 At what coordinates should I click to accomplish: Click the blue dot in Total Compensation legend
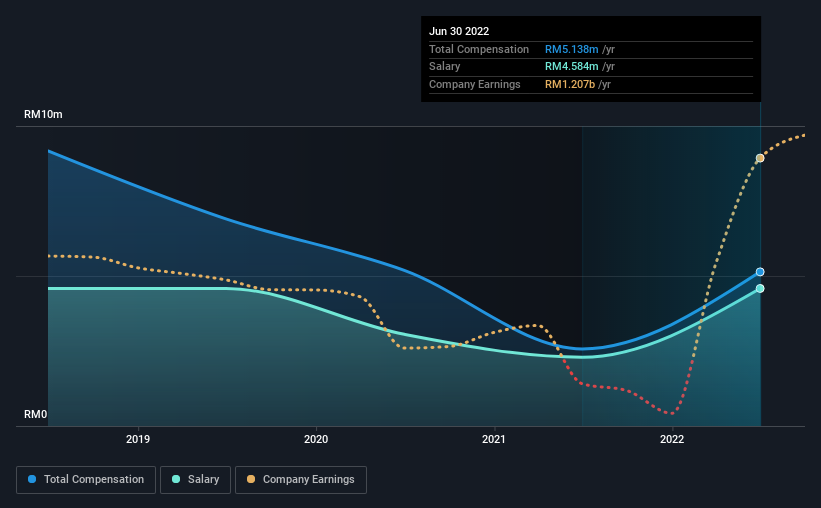[32, 479]
